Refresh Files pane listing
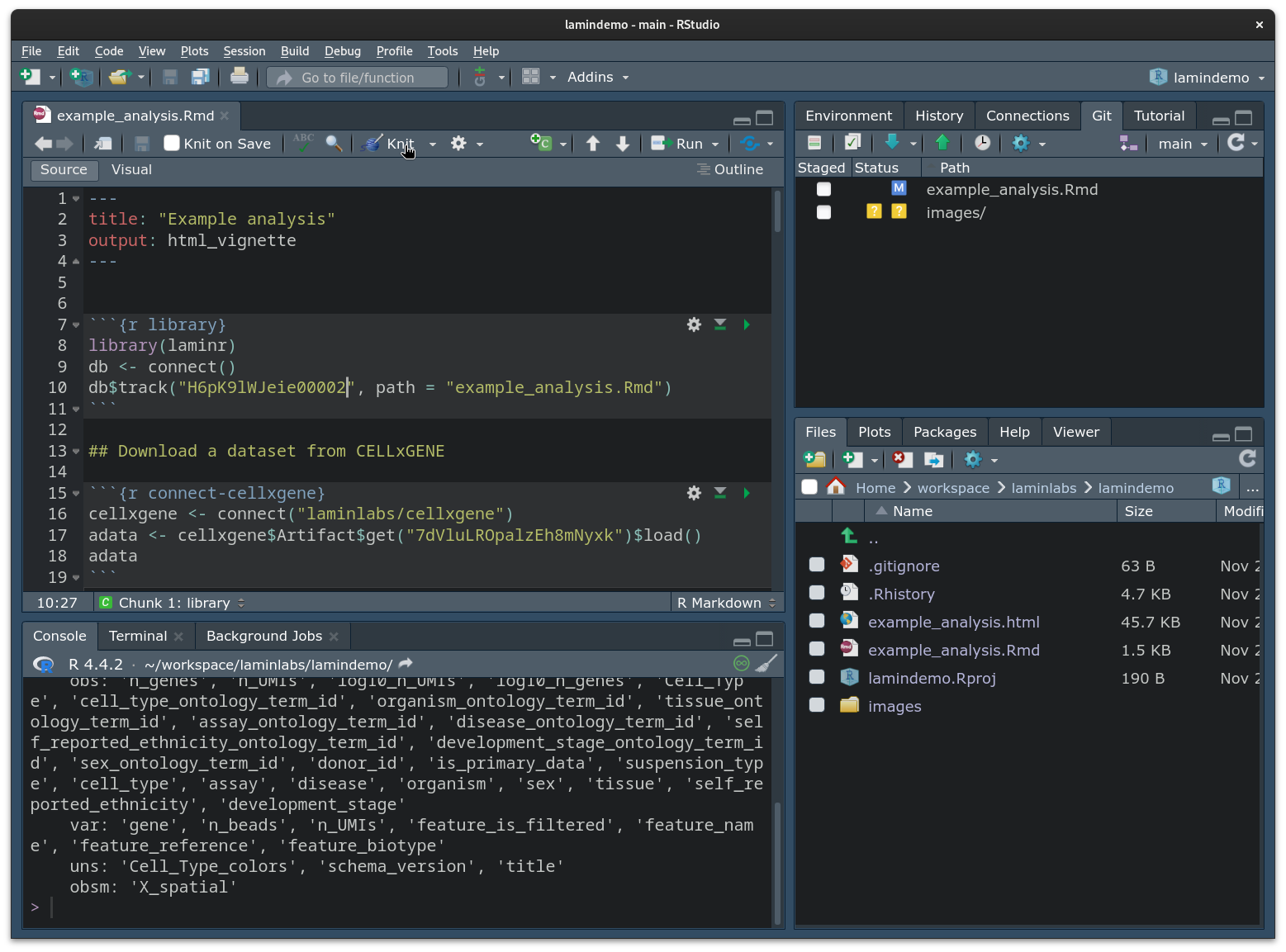 pos(1247,459)
